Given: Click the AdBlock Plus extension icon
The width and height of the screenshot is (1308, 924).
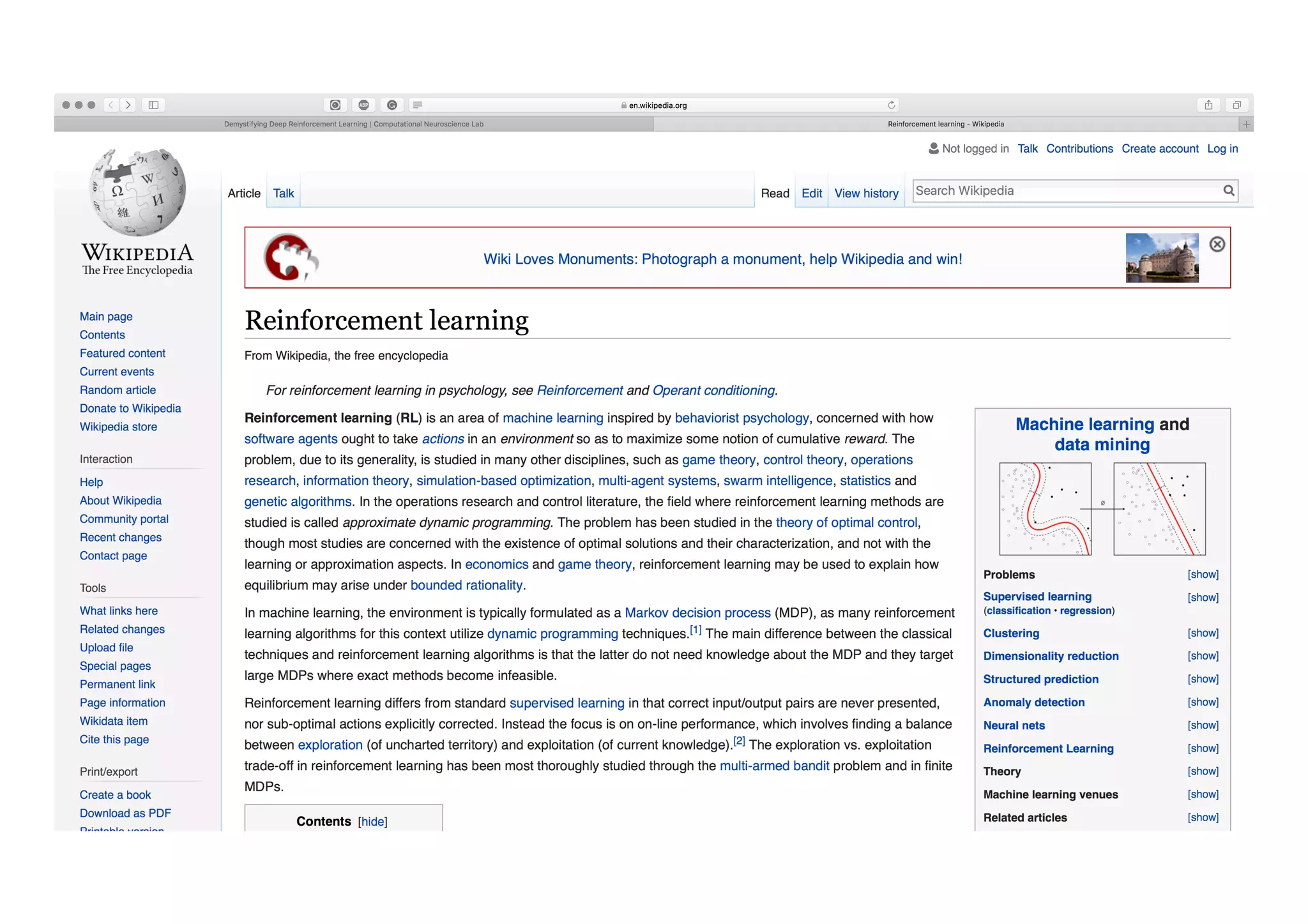Looking at the screenshot, I should pos(363,105).
